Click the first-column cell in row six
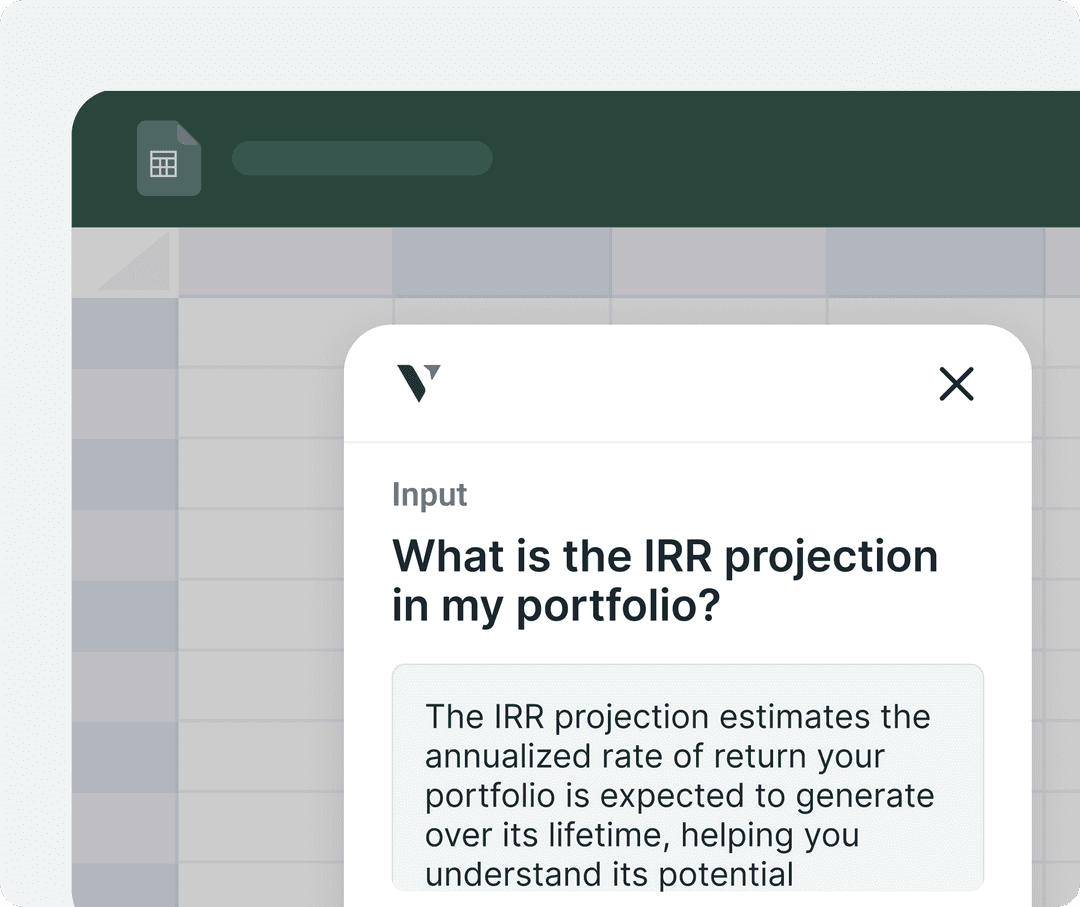 tap(262, 686)
